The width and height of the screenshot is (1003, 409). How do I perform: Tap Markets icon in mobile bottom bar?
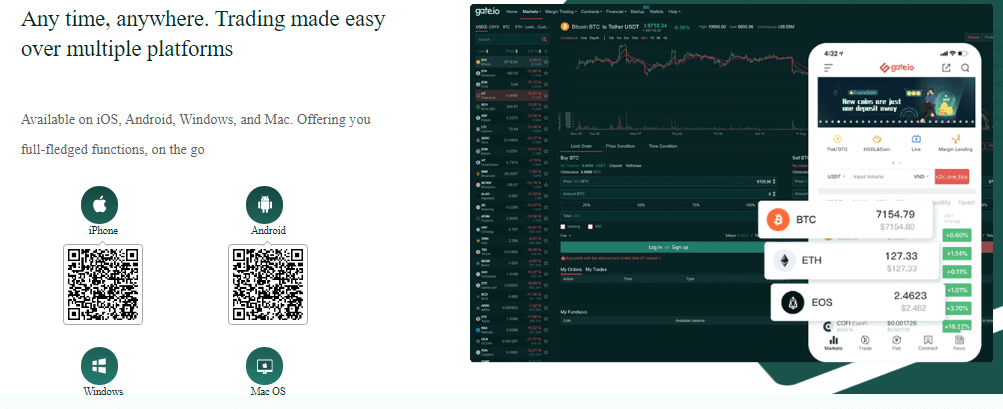[833, 340]
